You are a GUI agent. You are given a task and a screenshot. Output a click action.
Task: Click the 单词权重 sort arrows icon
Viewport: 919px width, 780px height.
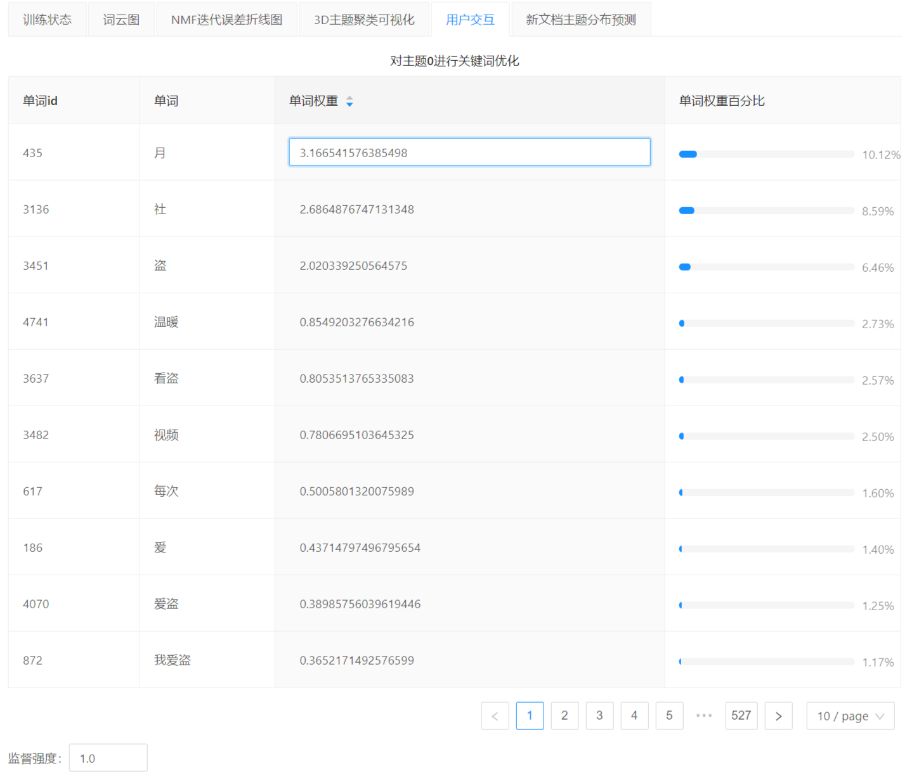[x=349, y=101]
